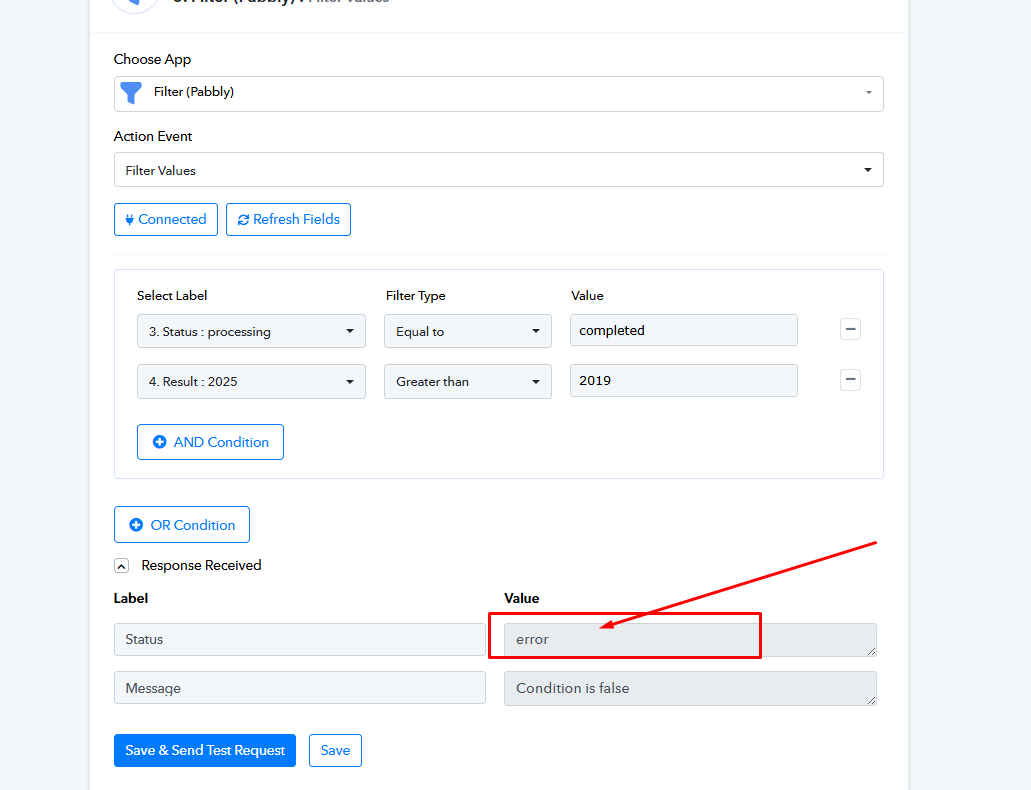Open the Choose App dropdown arrow

[869, 93]
